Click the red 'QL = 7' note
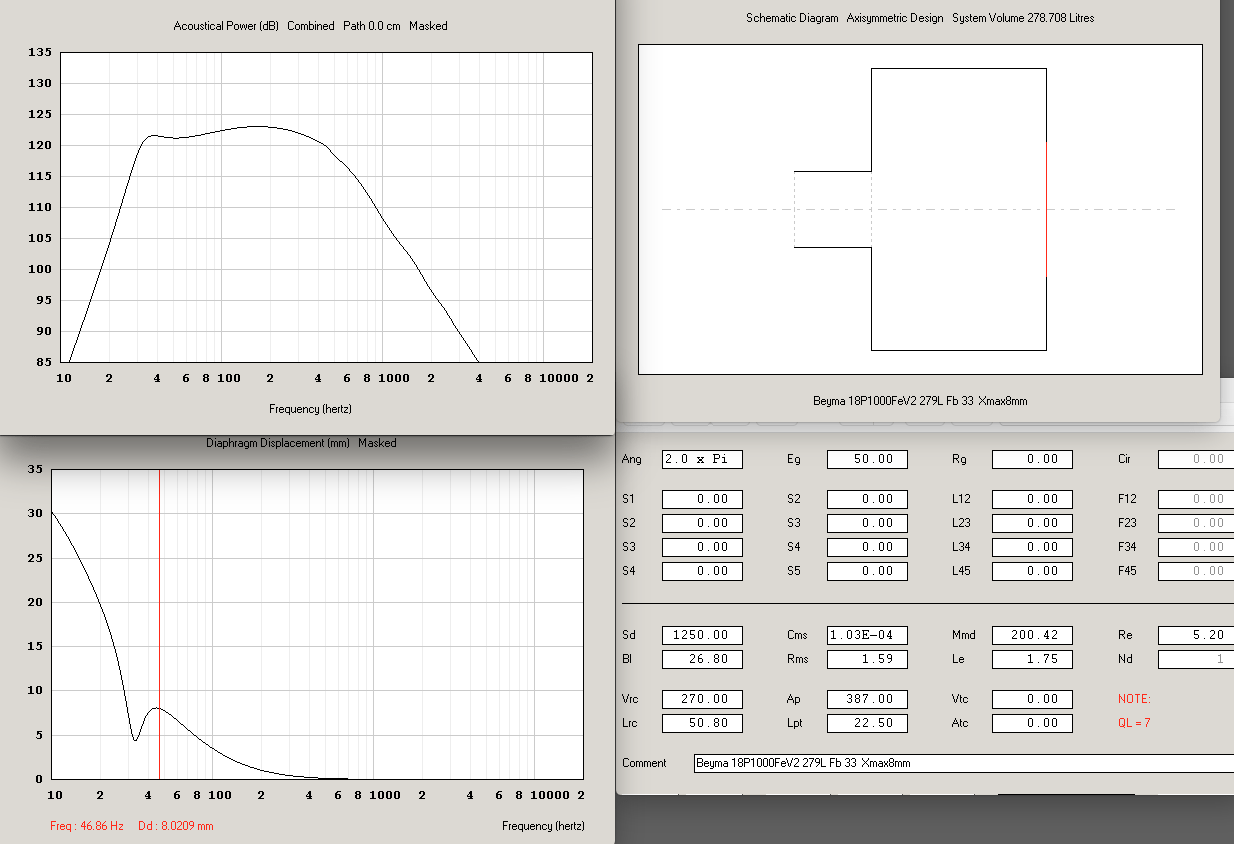Image resolution: width=1234 pixels, height=844 pixels. 1134,723
